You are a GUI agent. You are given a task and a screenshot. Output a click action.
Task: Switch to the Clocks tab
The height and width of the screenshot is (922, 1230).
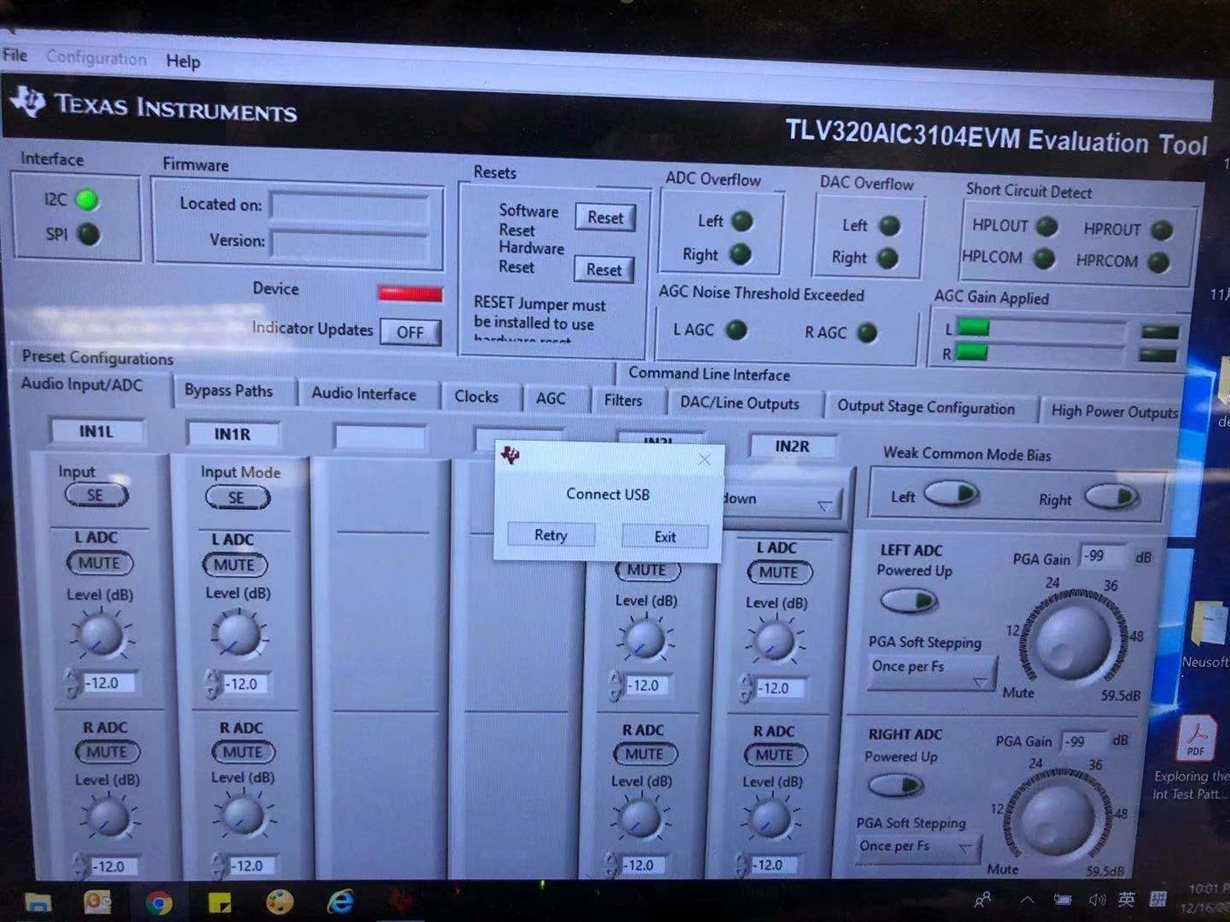tap(476, 397)
